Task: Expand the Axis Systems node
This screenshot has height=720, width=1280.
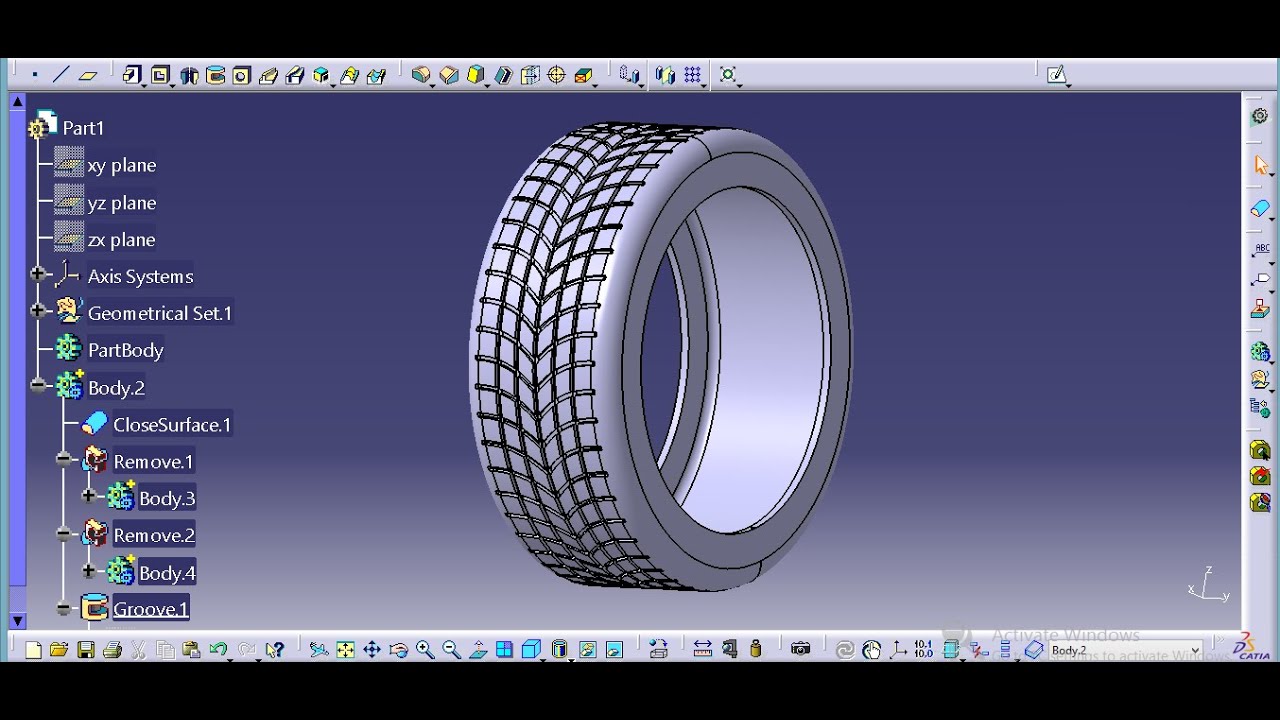Action: pos(38,274)
